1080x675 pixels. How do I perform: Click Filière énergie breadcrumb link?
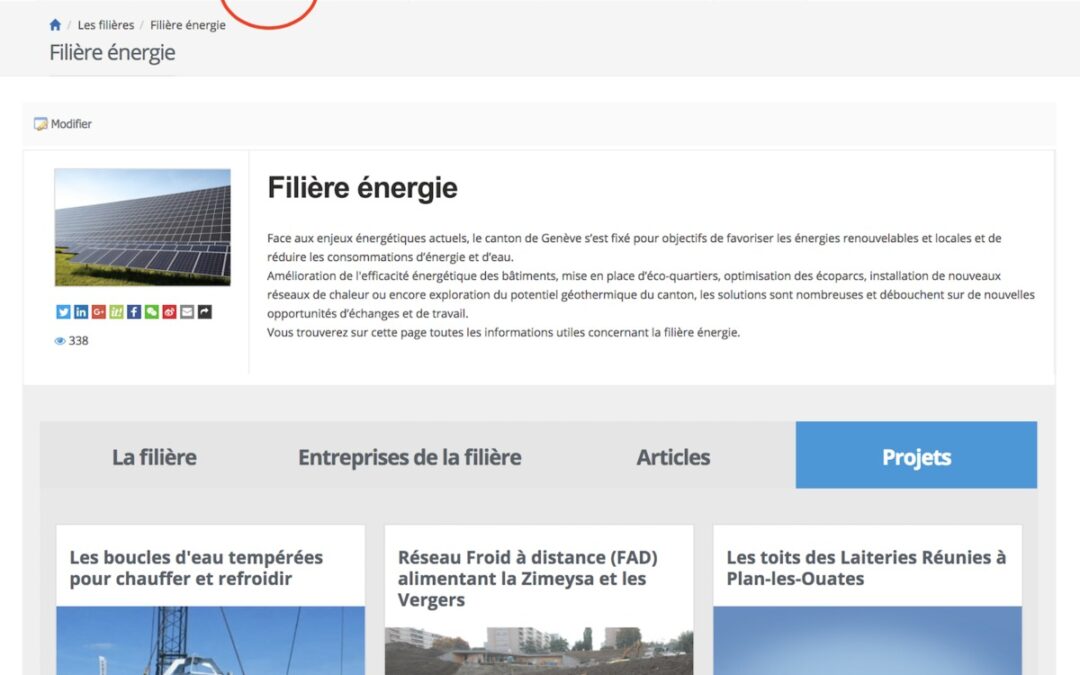click(x=187, y=25)
